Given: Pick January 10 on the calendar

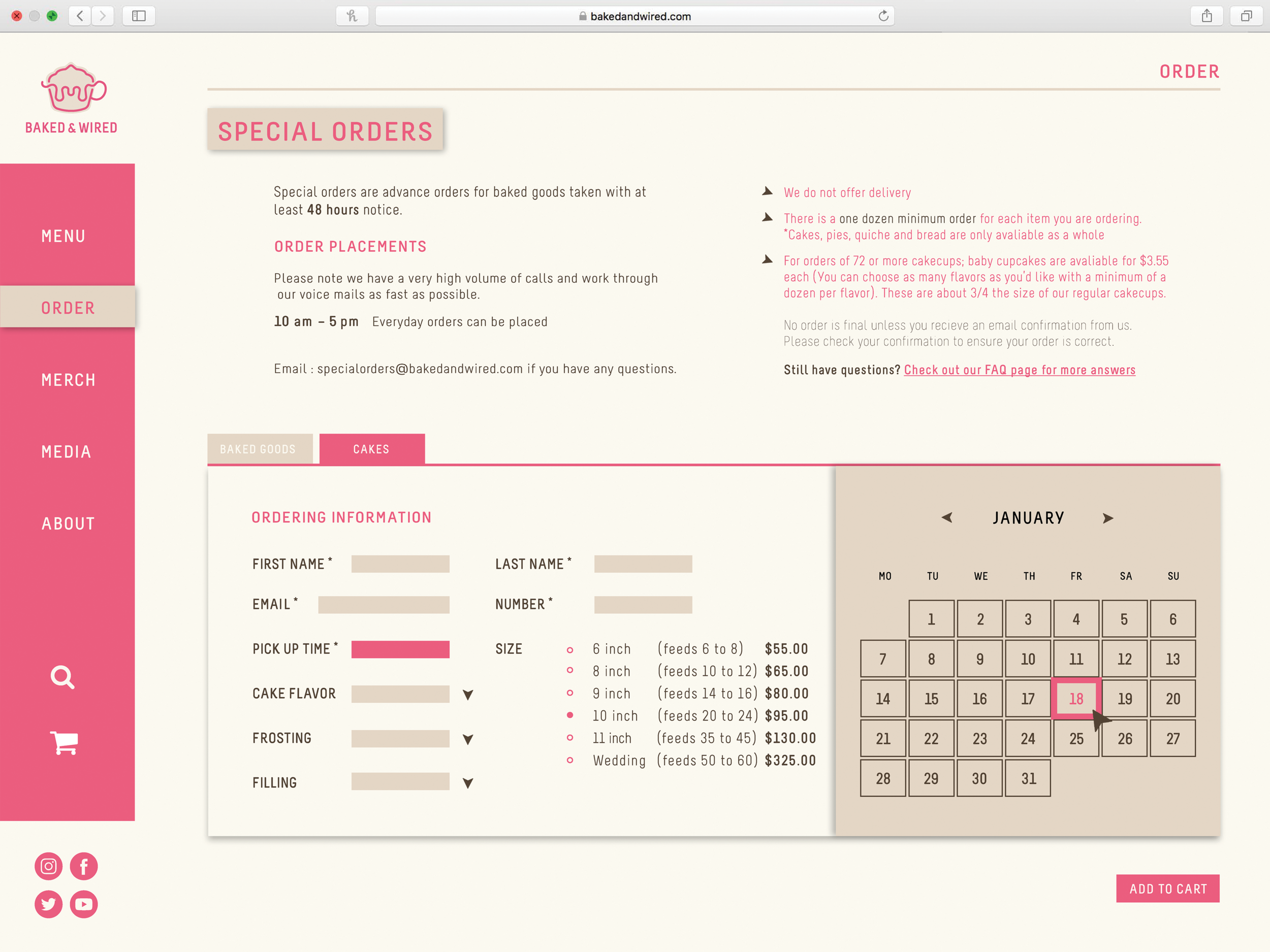Looking at the screenshot, I should 1028,659.
